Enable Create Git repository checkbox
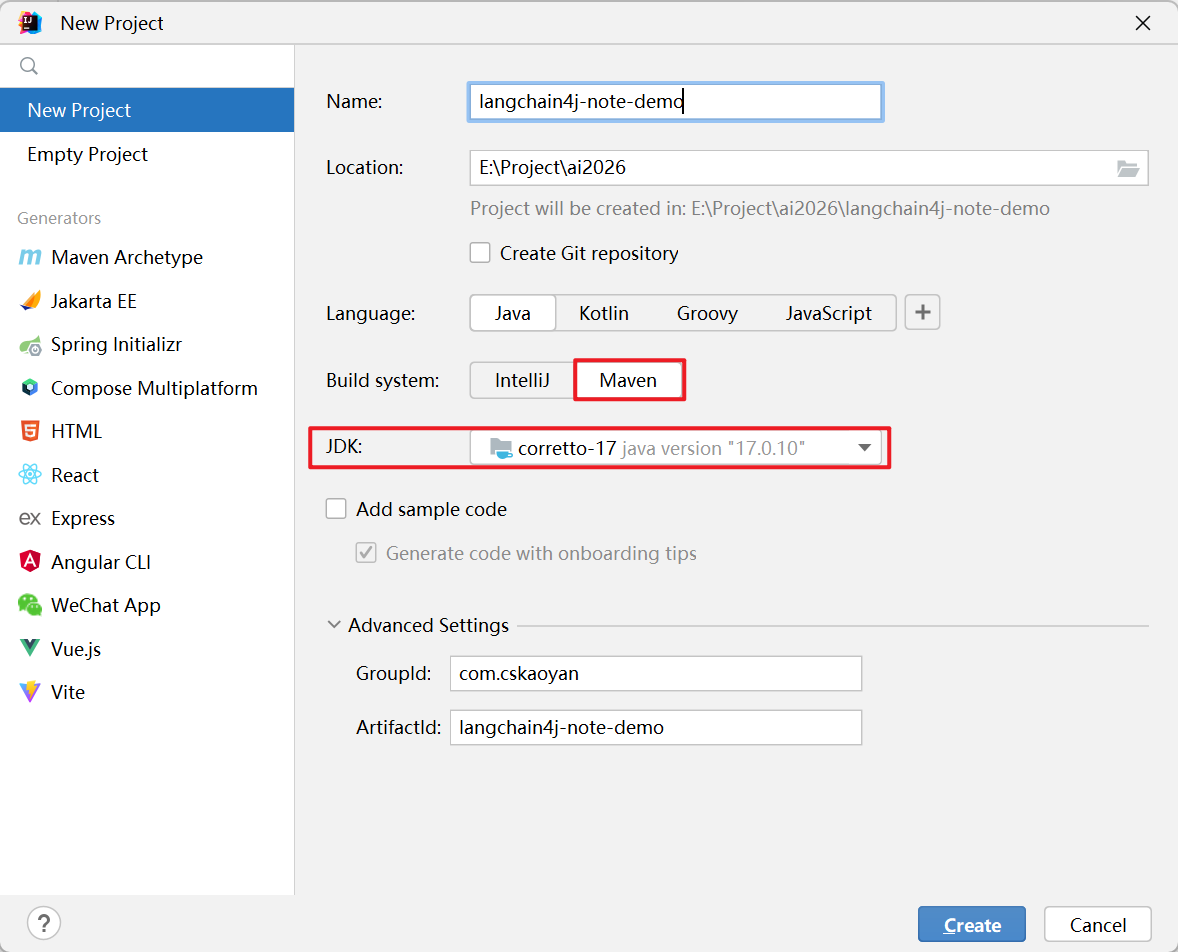 coord(480,253)
